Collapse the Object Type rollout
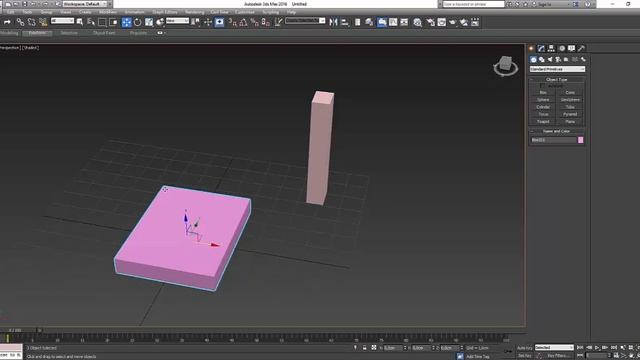 557,80
